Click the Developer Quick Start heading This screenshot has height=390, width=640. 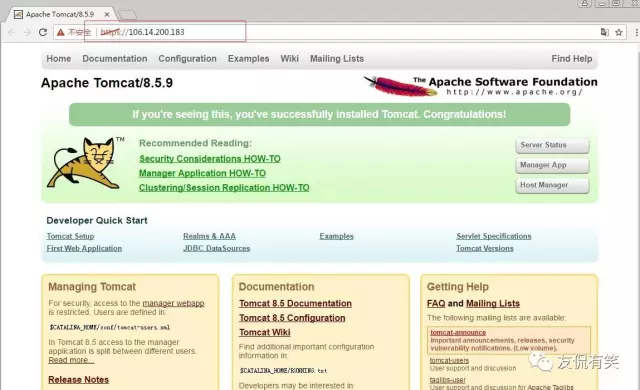97,221
